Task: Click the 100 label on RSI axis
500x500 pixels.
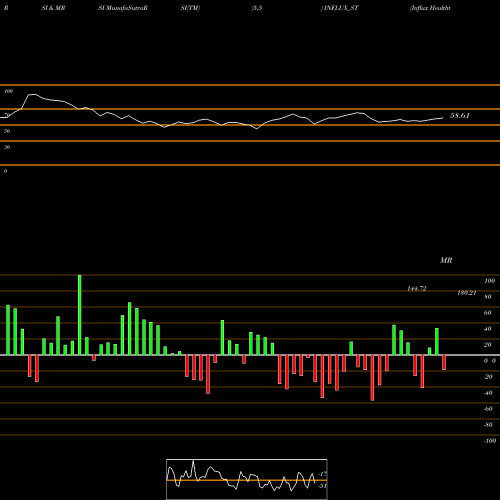Action: [8, 91]
